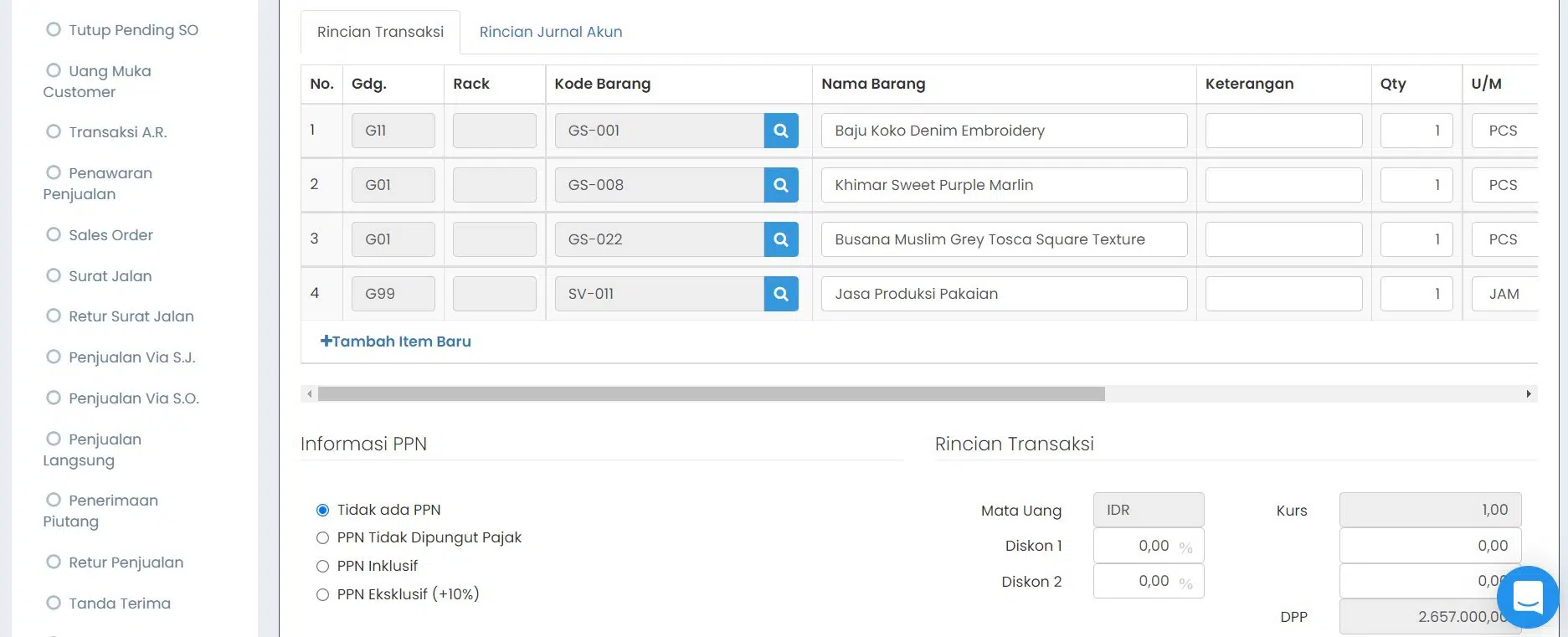Choose PPN Eksklusif (+10%) radio
The height and width of the screenshot is (637, 1568).
click(x=322, y=594)
